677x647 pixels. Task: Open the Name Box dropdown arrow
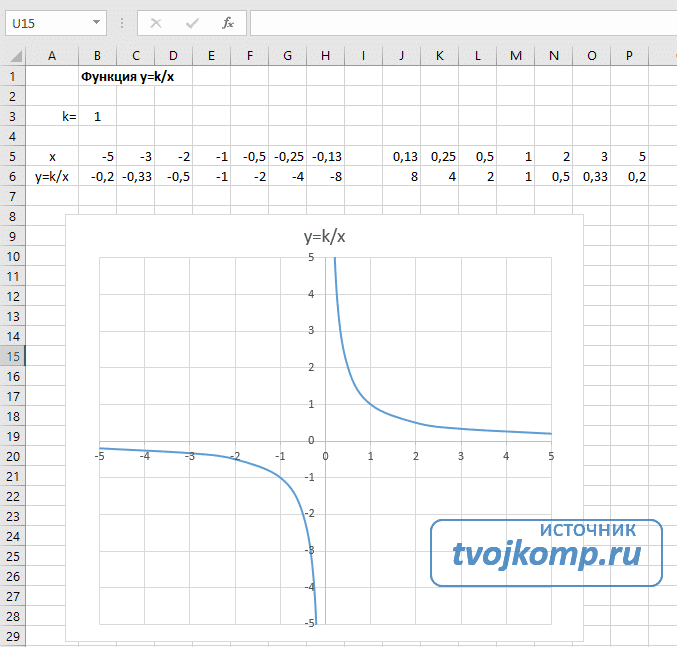click(96, 22)
